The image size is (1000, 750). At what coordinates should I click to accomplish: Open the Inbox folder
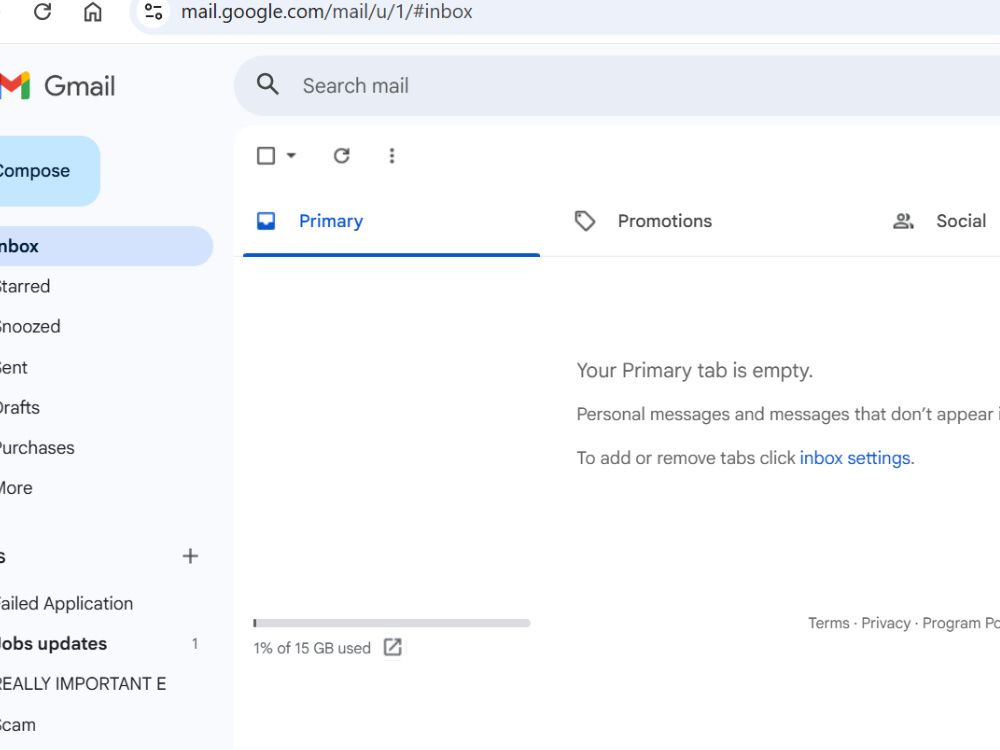click(106, 246)
